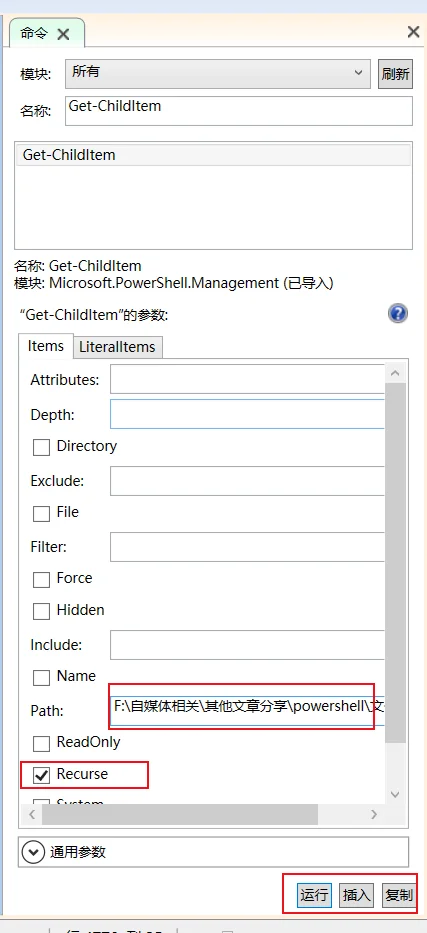Enable the Directory checkbox
427x933 pixels.
pyautogui.click(x=41, y=447)
